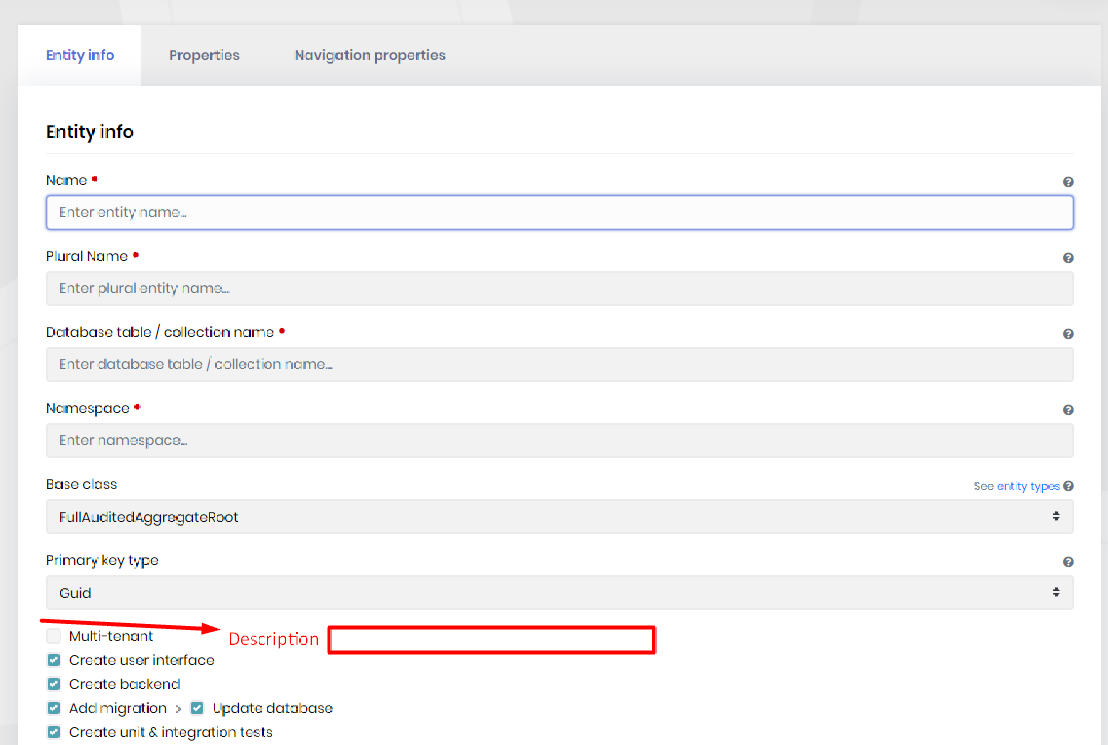
Task: Toggle Create unit & integration tests
Action: click(54, 732)
